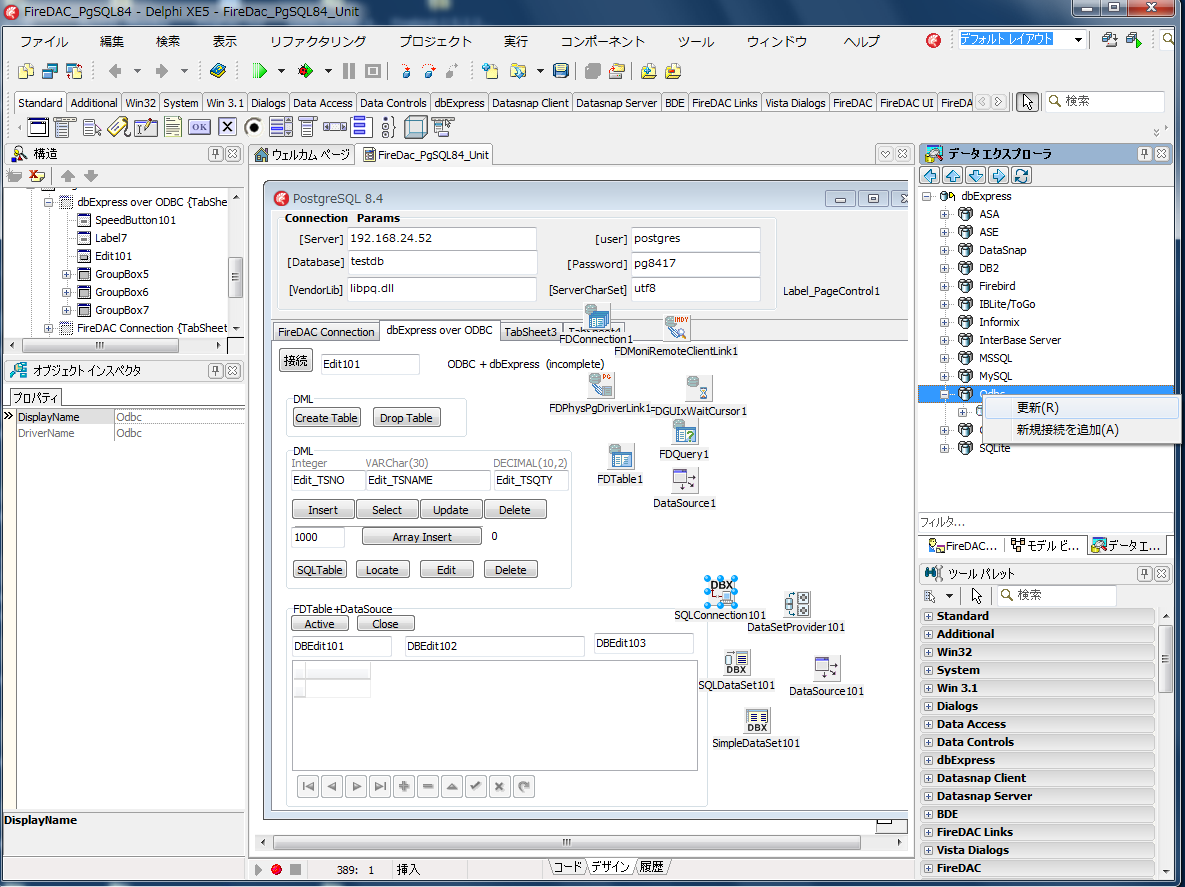Viewport: 1185px width, 887px height.
Task: Select the DataSource1 component icon
Action: click(685, 481)
